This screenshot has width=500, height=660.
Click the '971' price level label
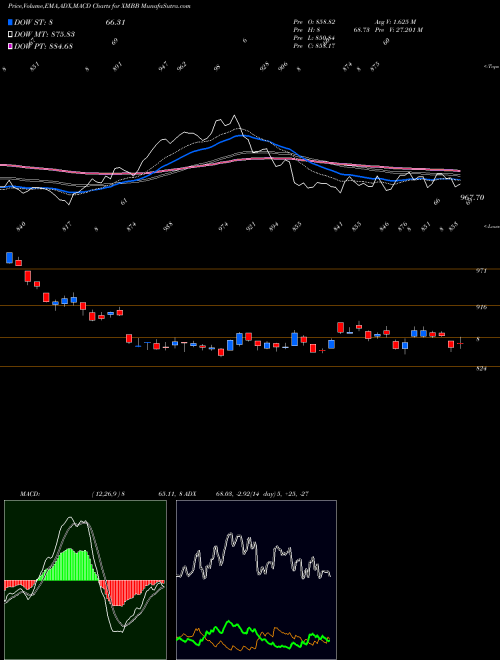point(481,271)
